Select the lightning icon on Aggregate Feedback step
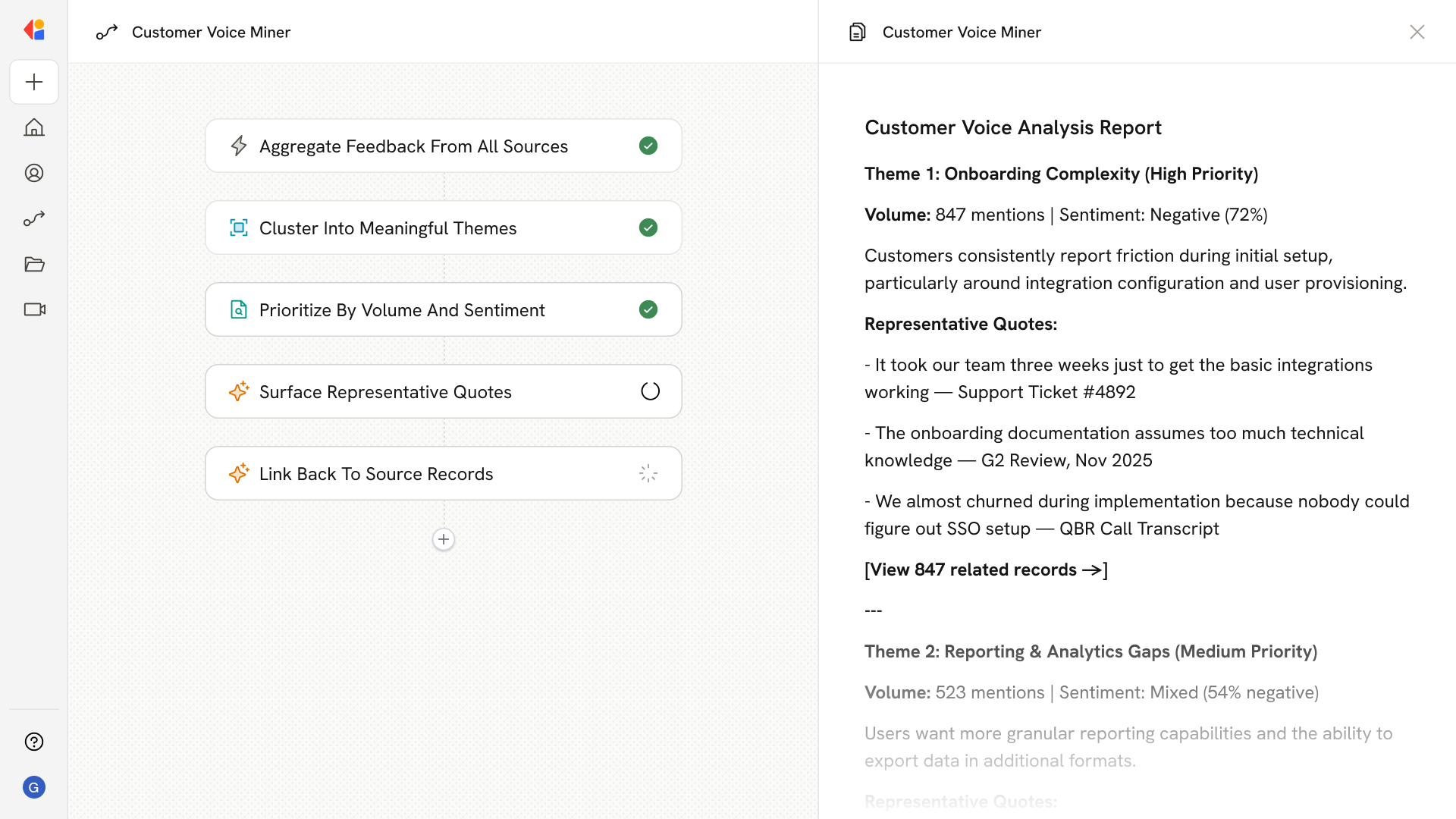 [x=239, y=146]
